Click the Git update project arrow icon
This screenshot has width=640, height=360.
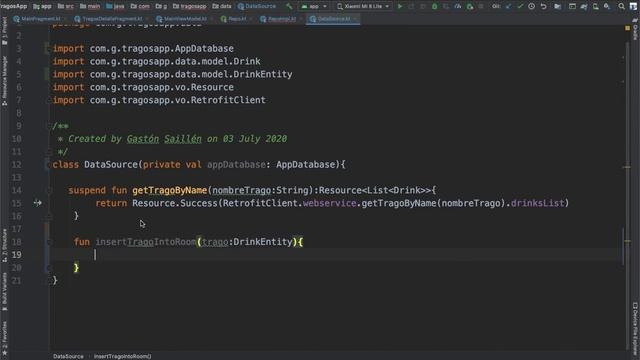point(508,6)
